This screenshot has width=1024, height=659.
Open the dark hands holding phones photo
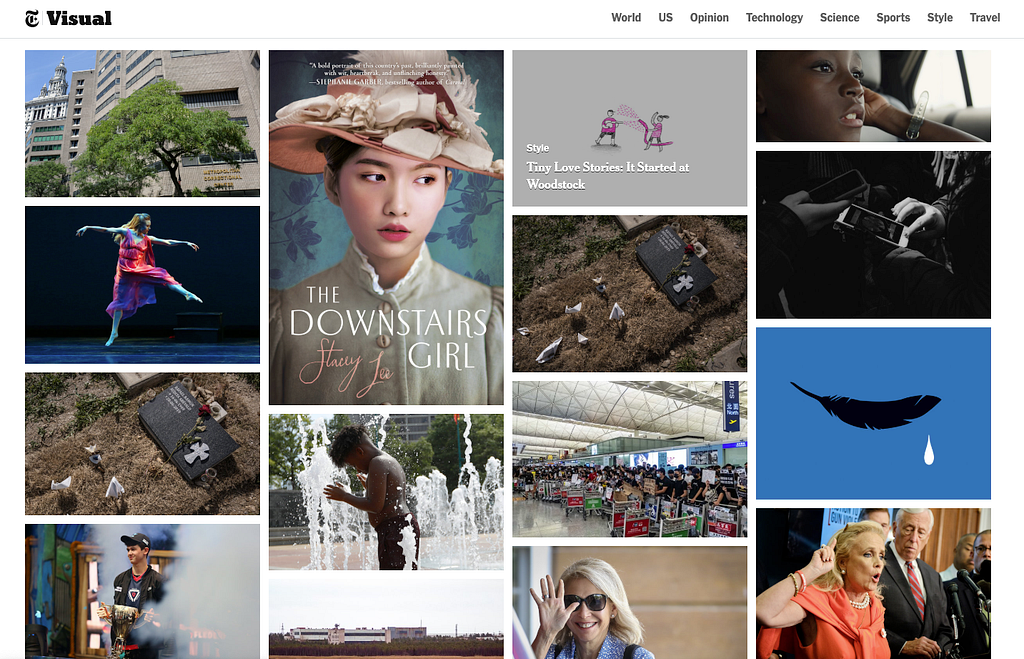pyautogui.click(x=873, y=235)
